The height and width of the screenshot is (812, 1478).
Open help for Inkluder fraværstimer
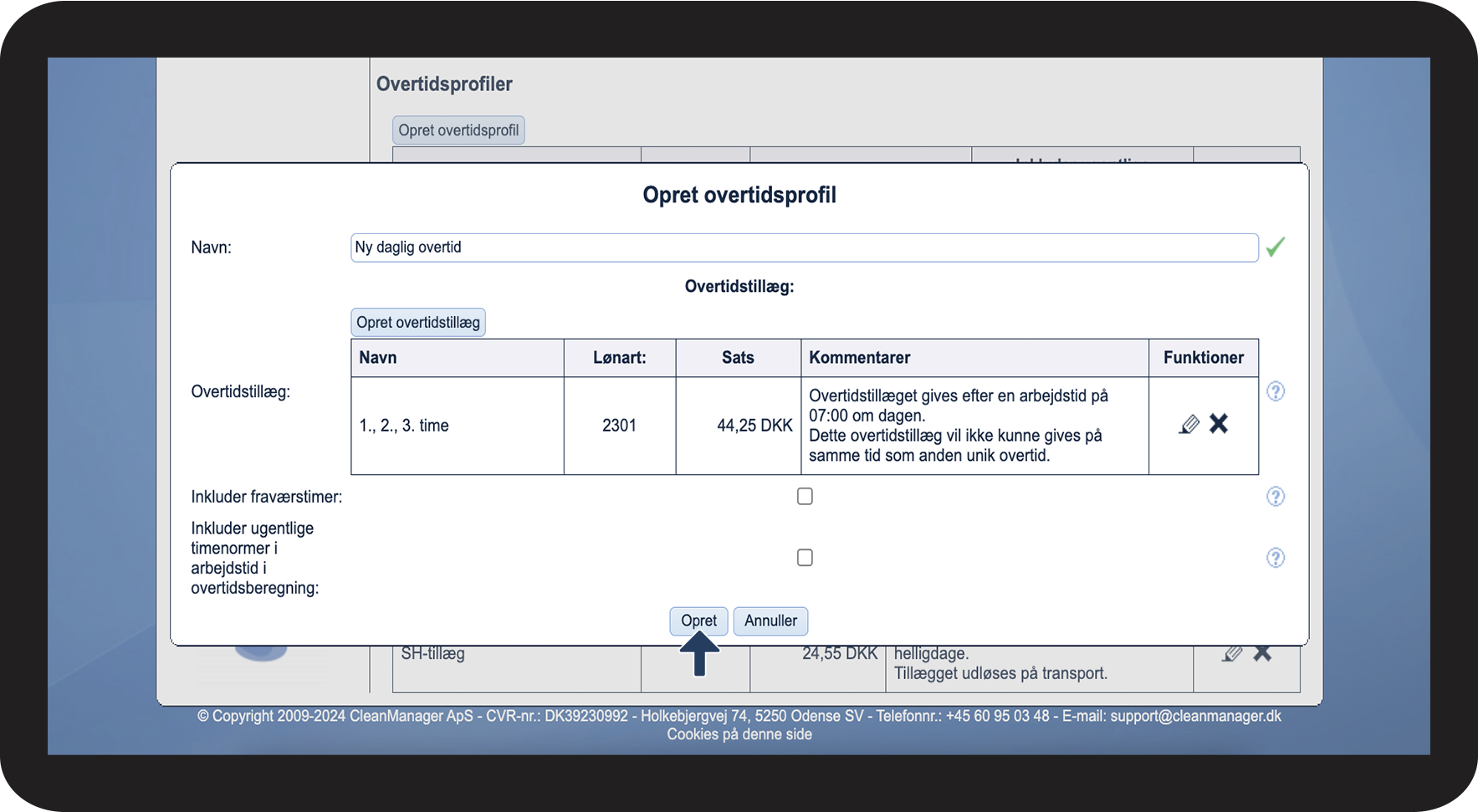click(x=1276, y=497)
